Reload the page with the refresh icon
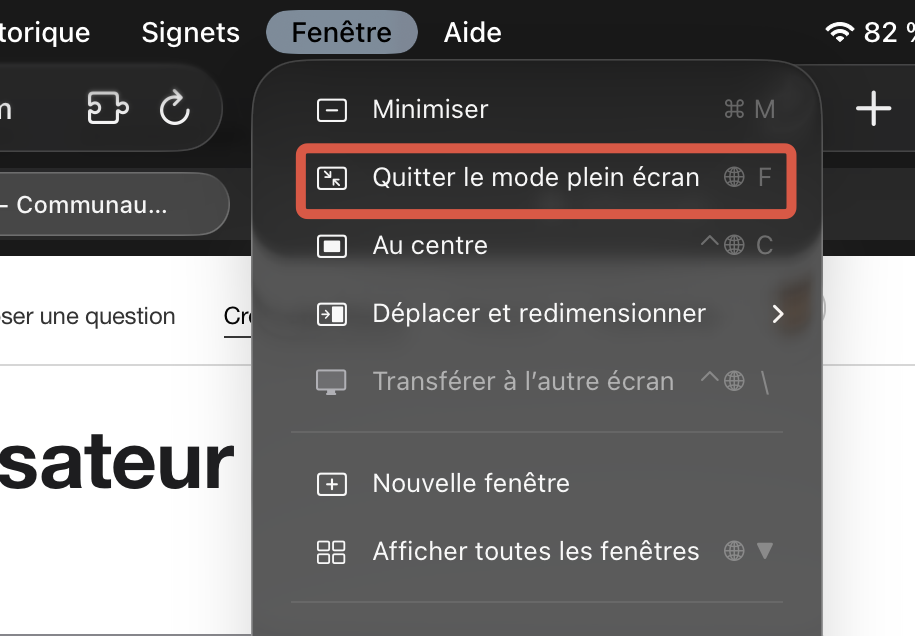The height and width of the screenshot is (636, 915). 175,108
